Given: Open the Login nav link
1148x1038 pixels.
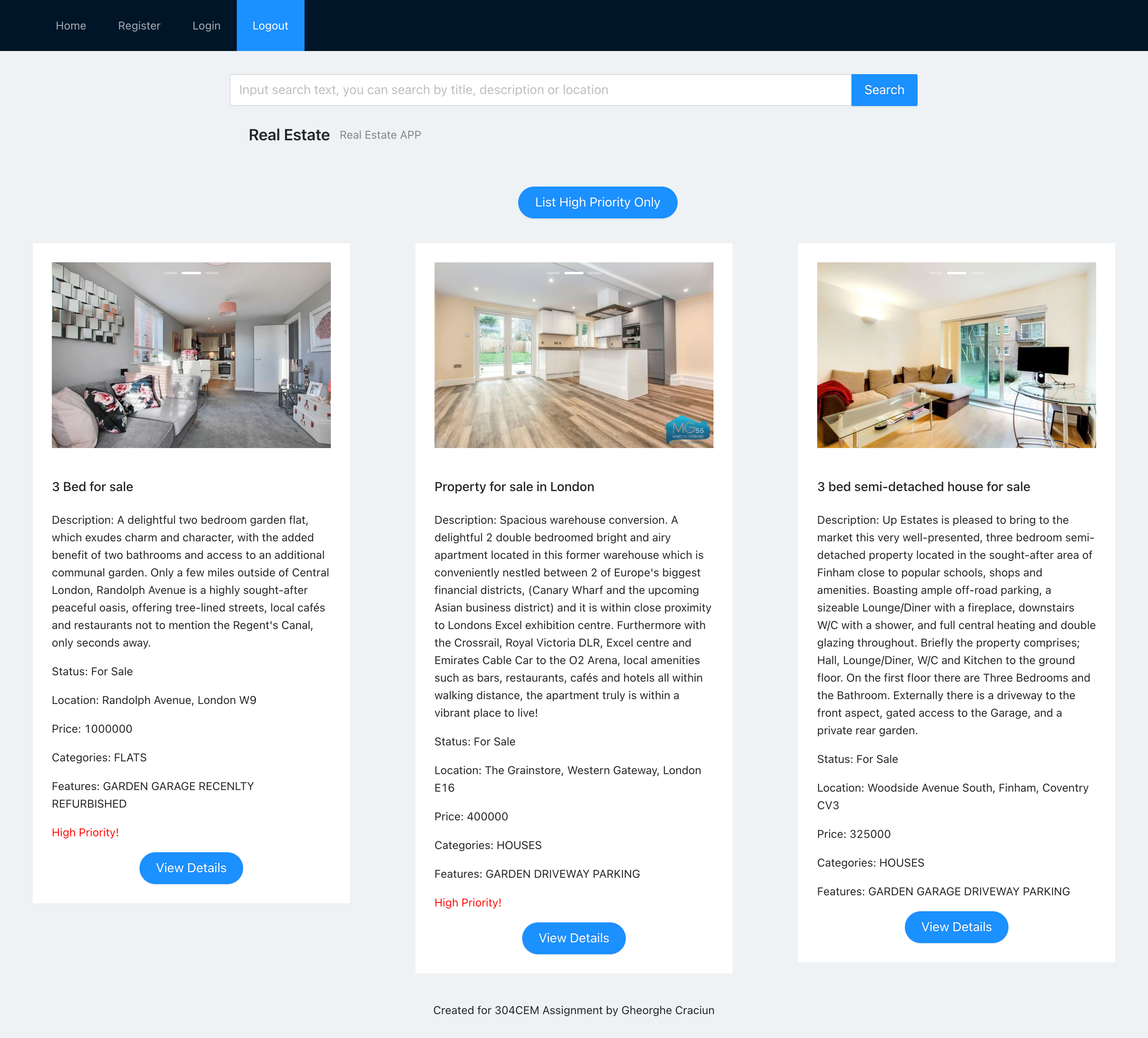Looking at the screenshot, I should point(206,26).
